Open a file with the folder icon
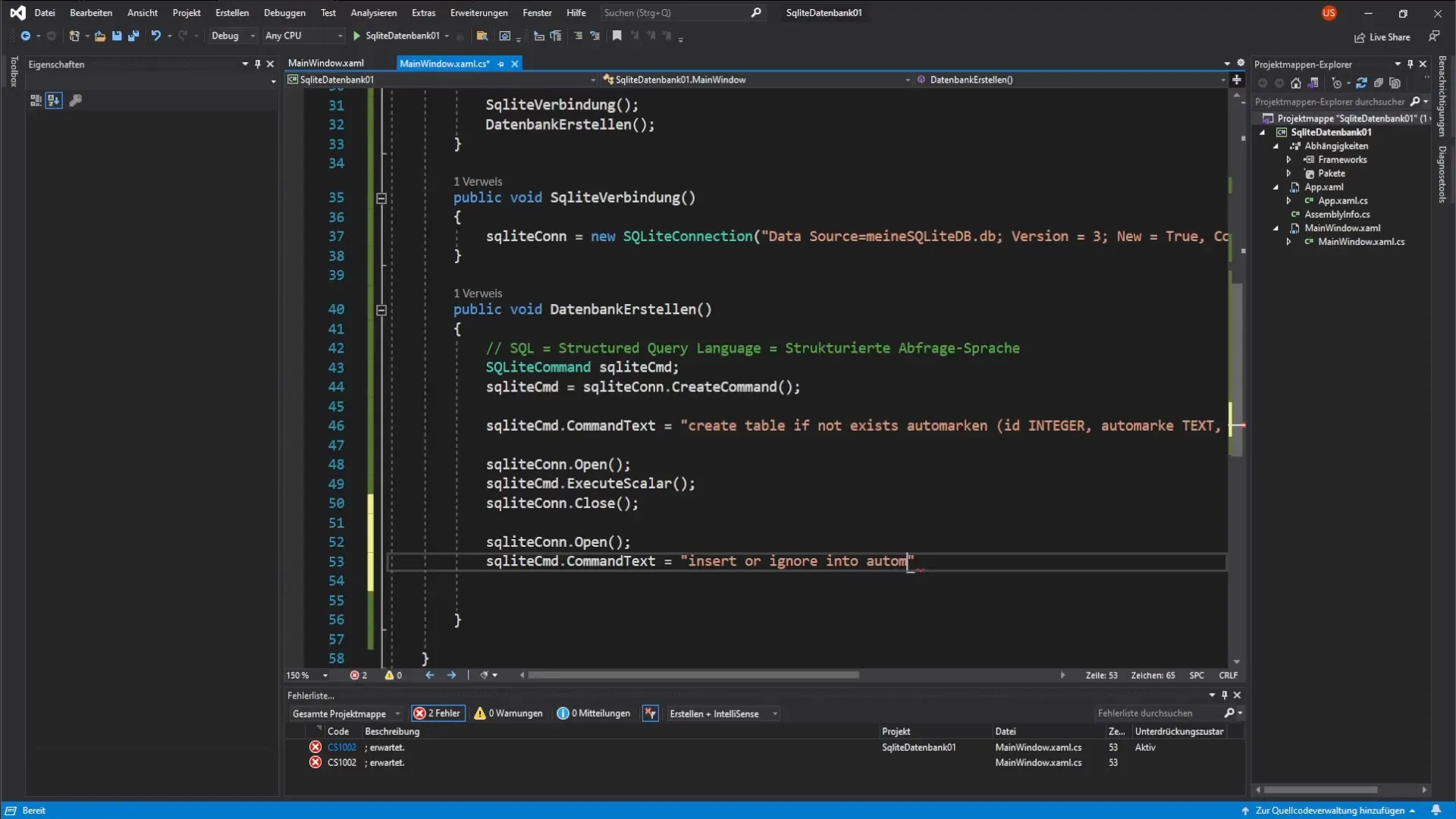 99,36
